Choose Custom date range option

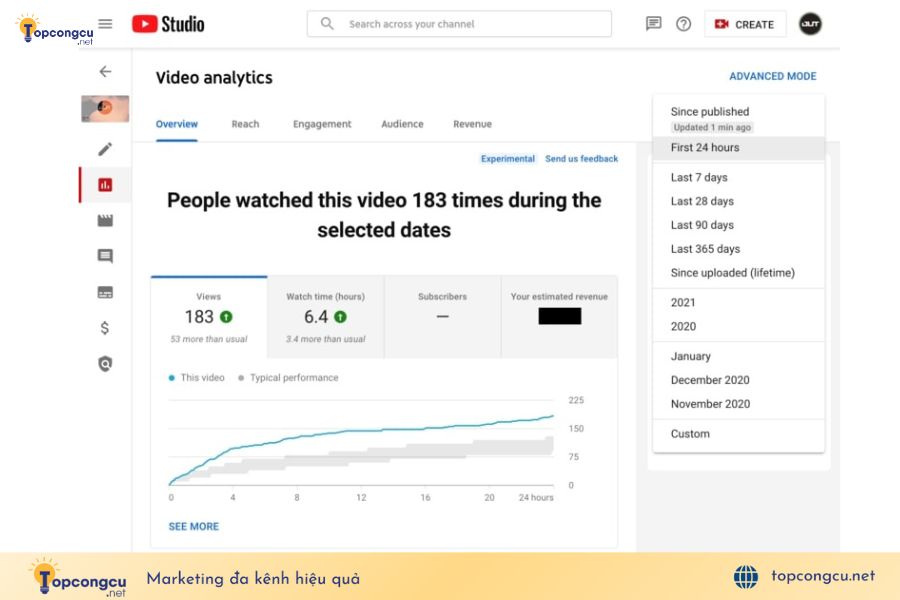point(739,434)
